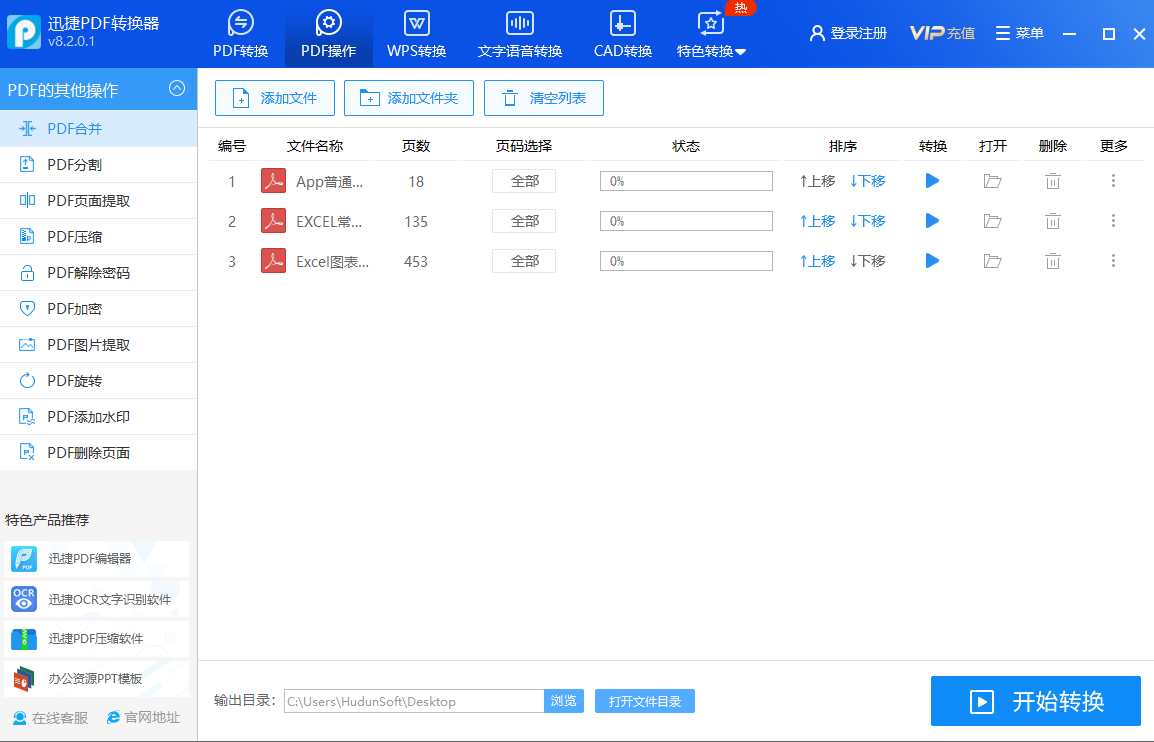1154x742 pixels.
Task: Open 官网地址 website link
Action: click(144, 718)
